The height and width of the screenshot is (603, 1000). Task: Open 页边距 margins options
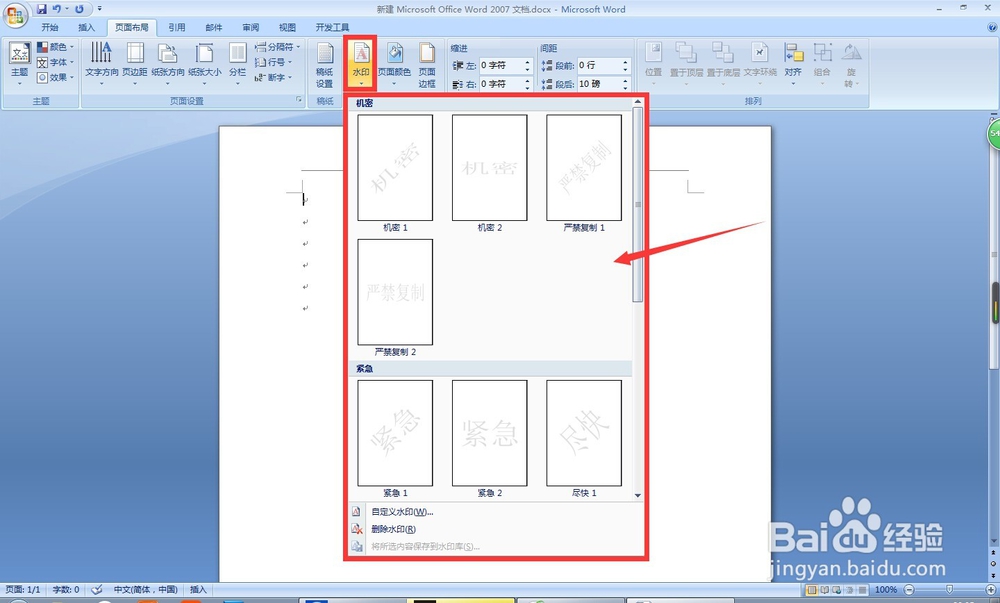pyautogui.click(x=135, y=64)
